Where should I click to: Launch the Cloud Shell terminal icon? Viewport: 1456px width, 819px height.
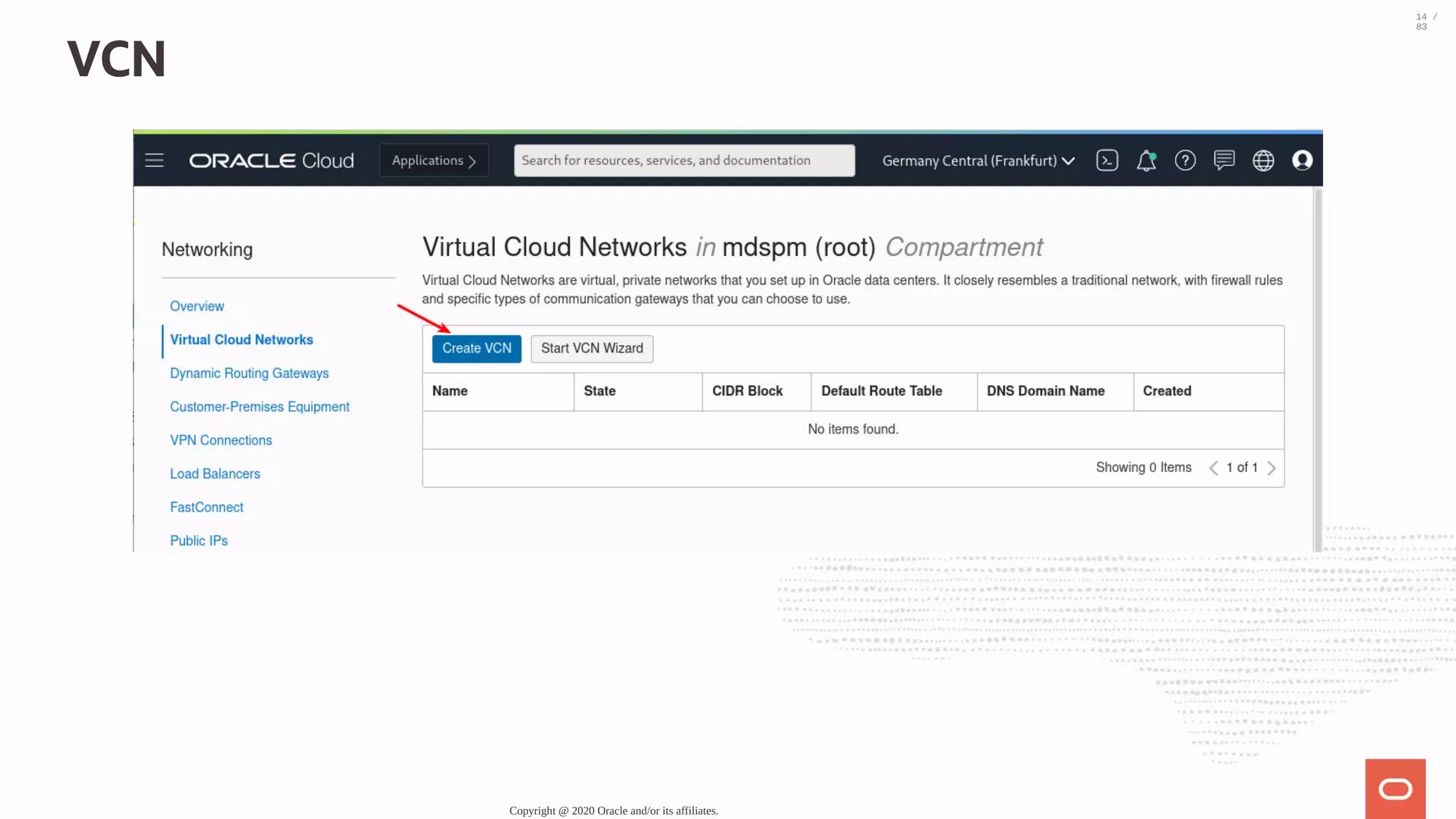(x=1107, y=161)
